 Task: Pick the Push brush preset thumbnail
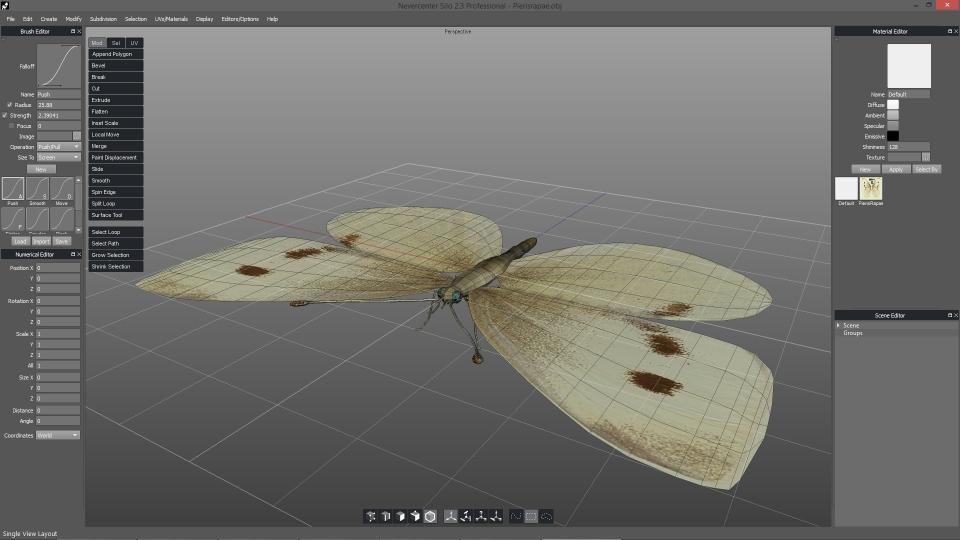[13, 189]
